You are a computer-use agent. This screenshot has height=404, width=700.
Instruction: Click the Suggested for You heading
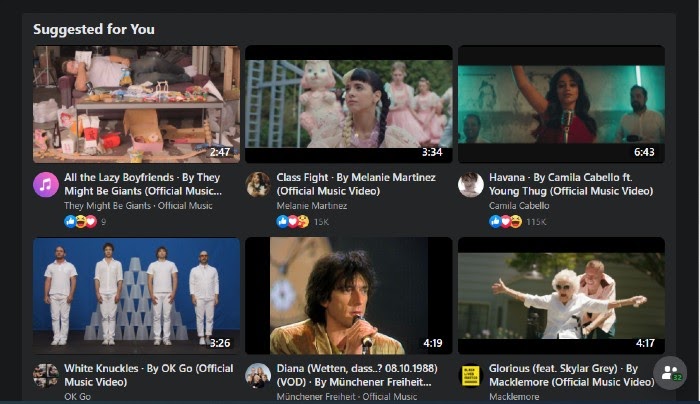point(94,29)
